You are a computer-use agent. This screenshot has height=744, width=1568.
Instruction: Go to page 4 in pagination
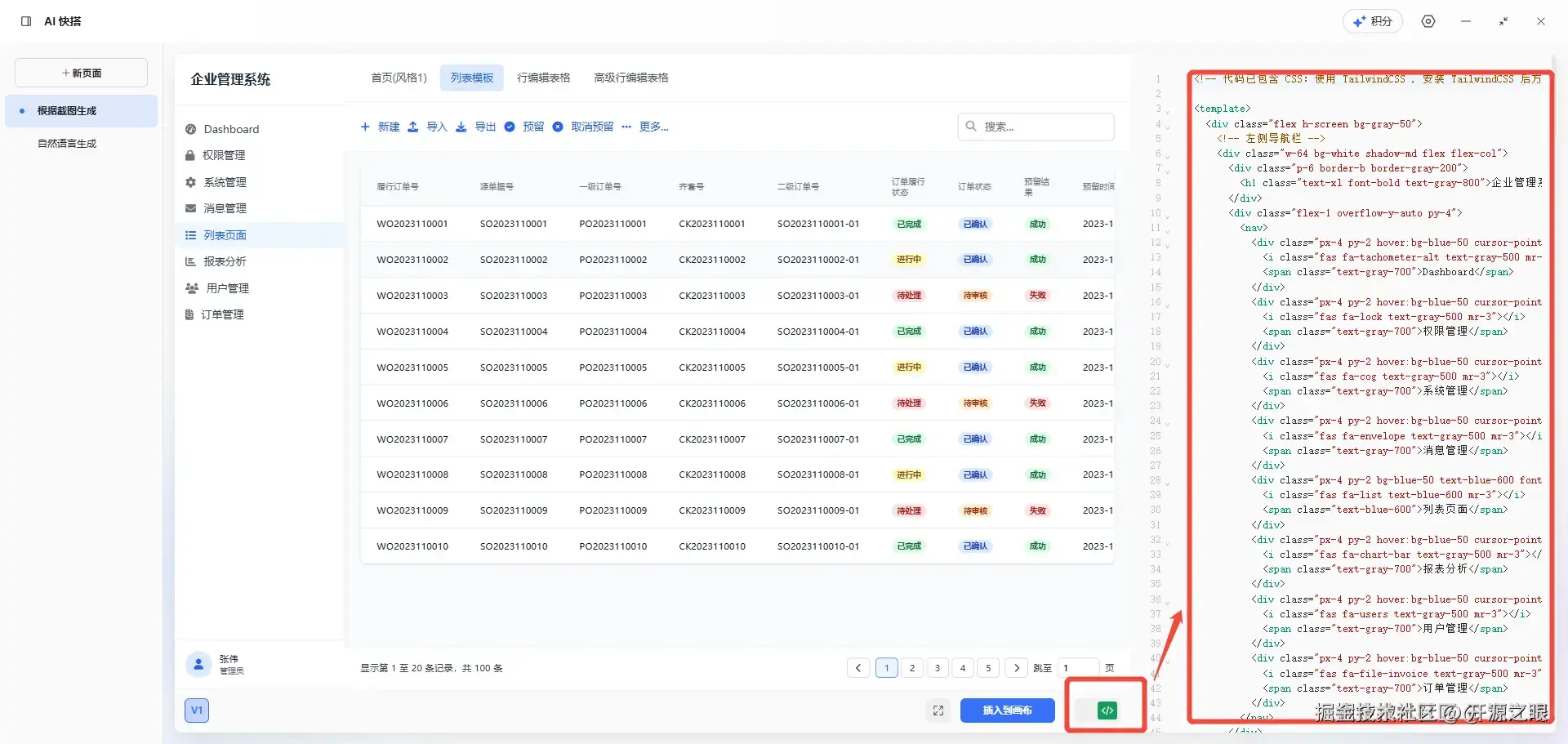point(963,668)
